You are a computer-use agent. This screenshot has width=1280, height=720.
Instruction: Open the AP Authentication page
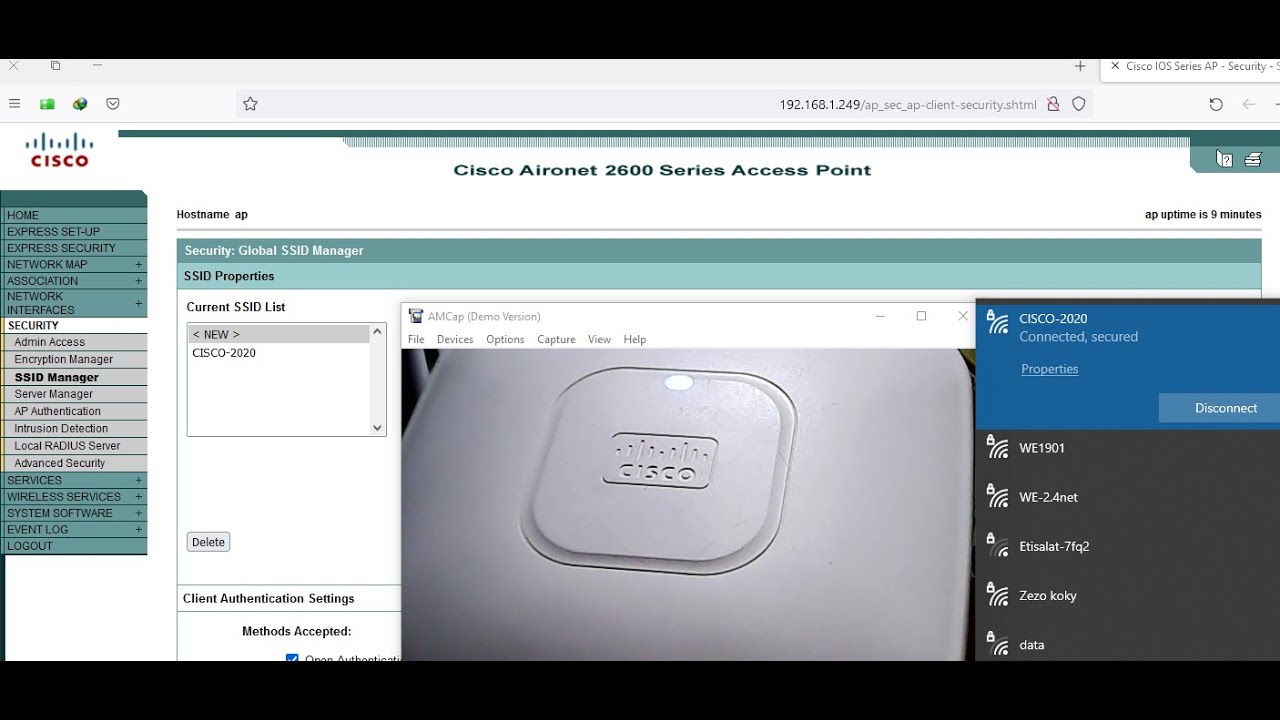[x=57, y=411]
